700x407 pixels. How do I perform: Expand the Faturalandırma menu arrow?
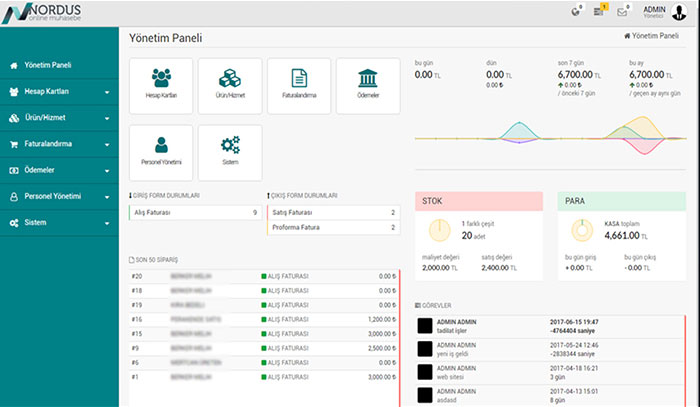[107, 145]
